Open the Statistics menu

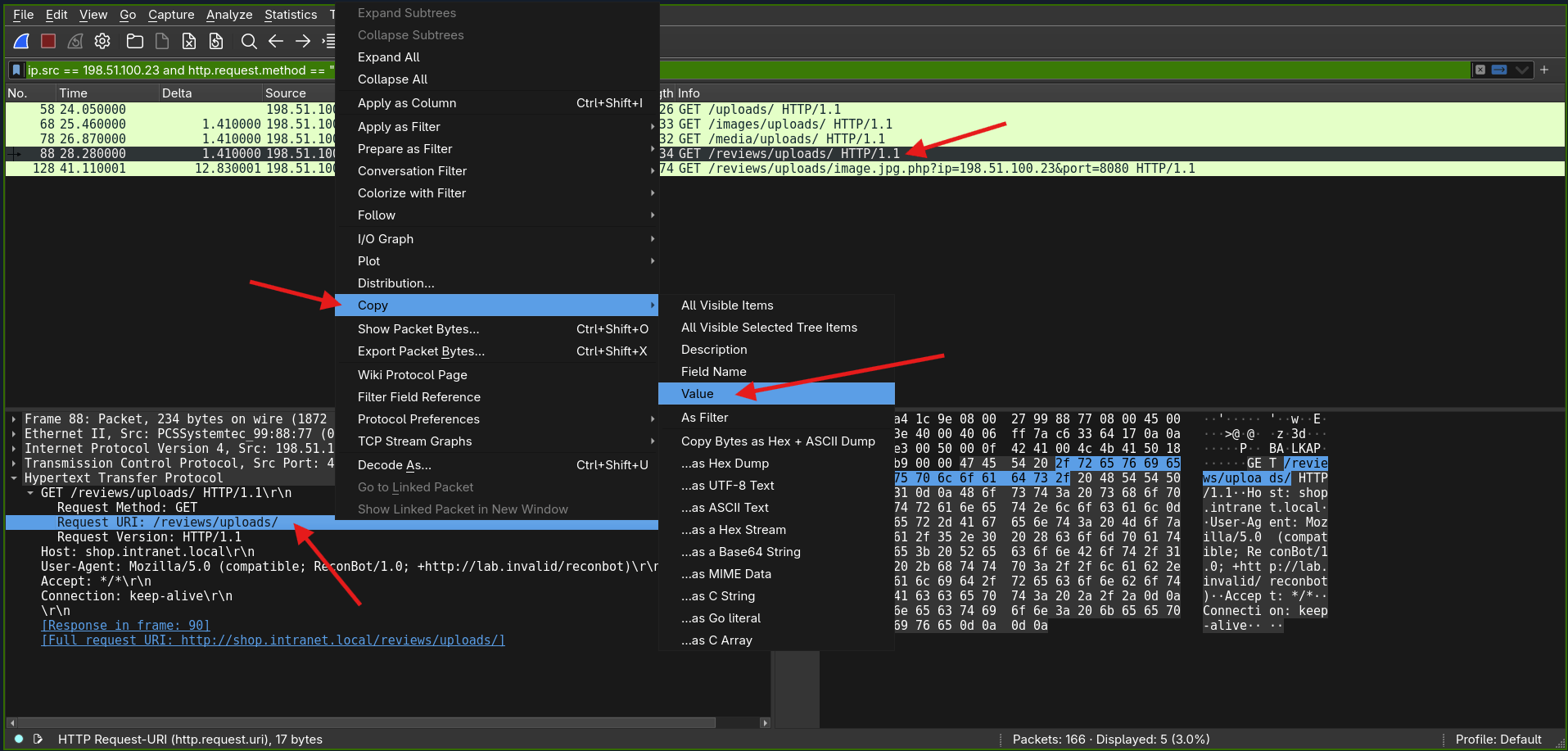click(x=291, y=15)
